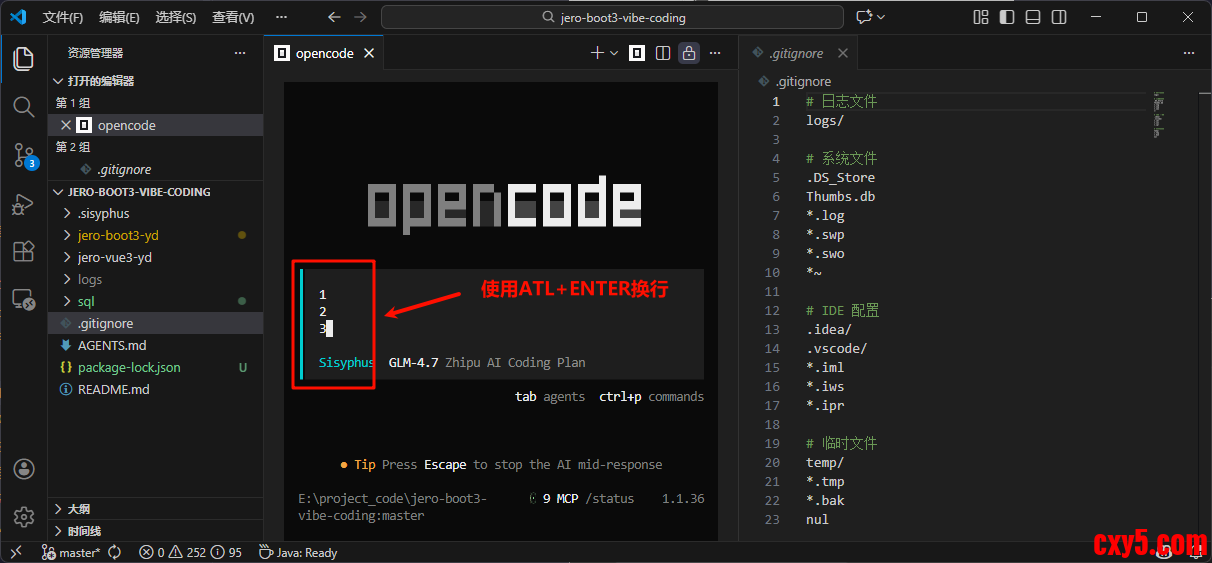This screenshot has width=1212, height=563.
Task: Open the Extensions view
Action: [24, 252]
